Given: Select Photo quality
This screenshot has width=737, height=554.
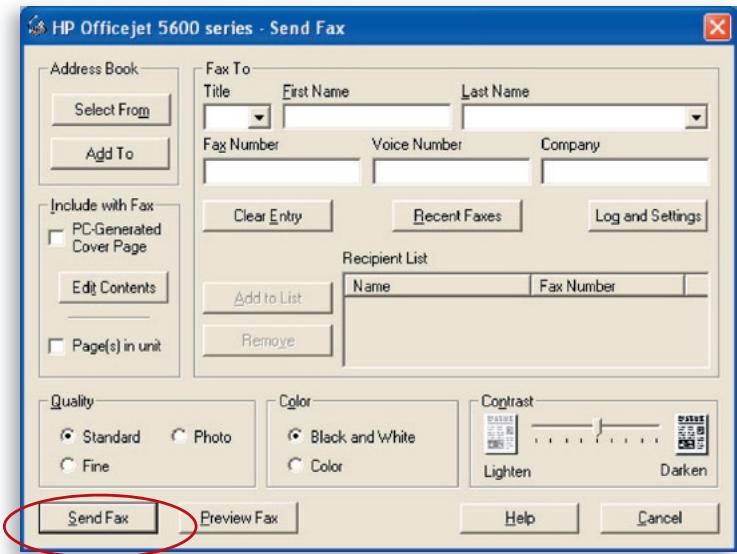Looking at the screenshot, I should pyautogui.click(x=179, y=436).
